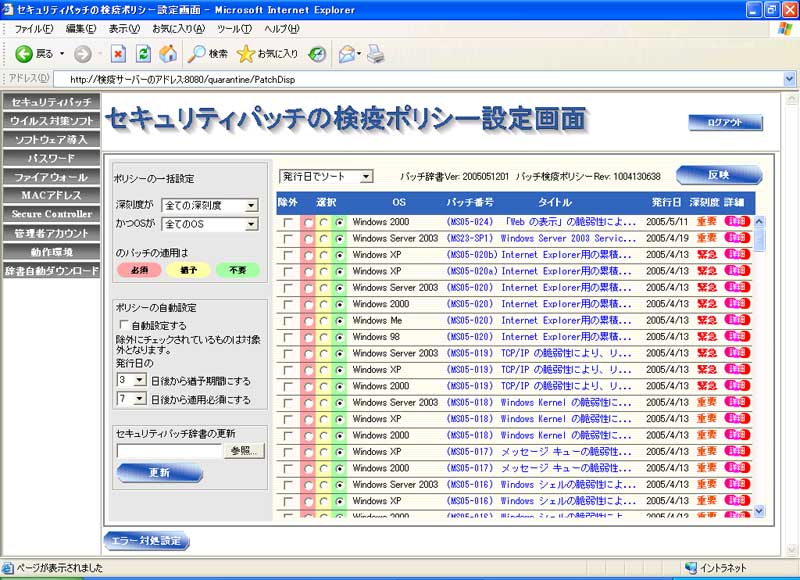This screenshot has height=580, width=800.
Task: Open the 編集(E) menu
Action: [x=81, y=29]
